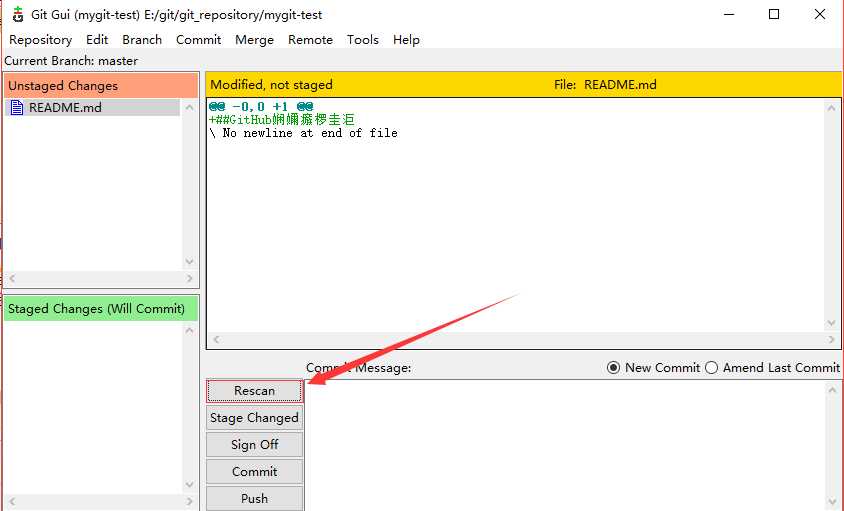The image size is (844, 511).
Task: Click the 'Modified, not staged' status label
Action: (271, 85)
